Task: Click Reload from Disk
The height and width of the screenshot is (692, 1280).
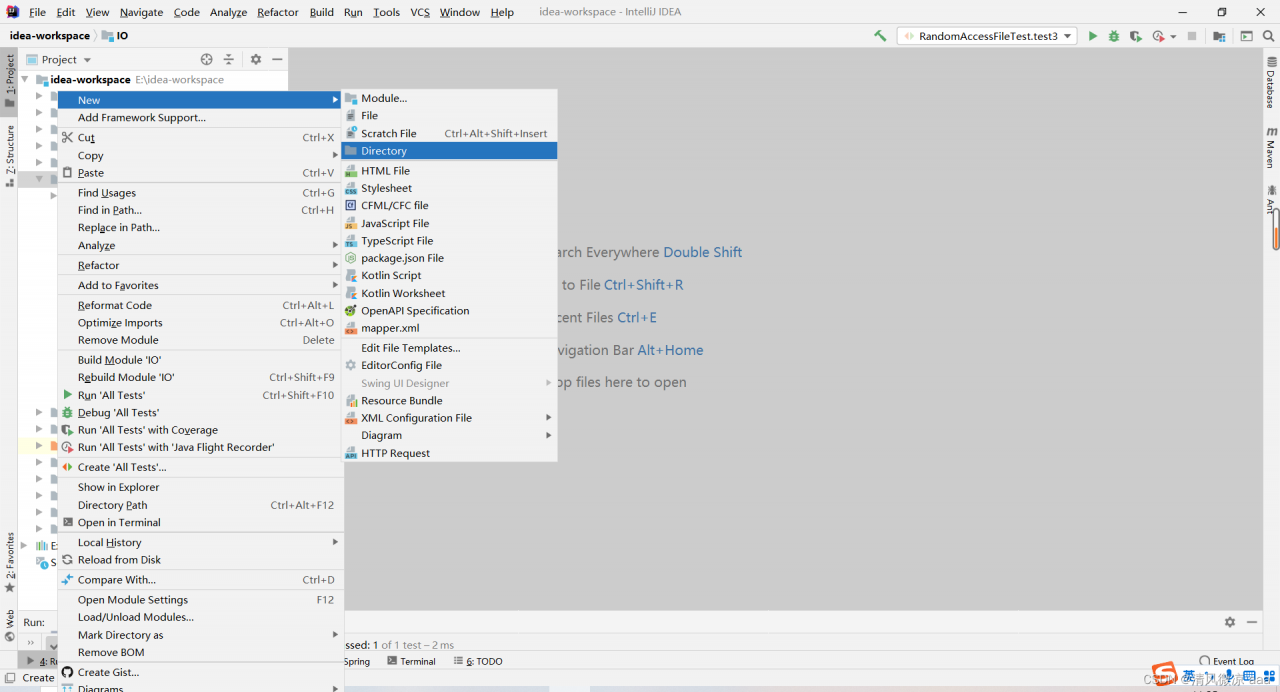Action: pyautogui.click(x=200, y=560)
